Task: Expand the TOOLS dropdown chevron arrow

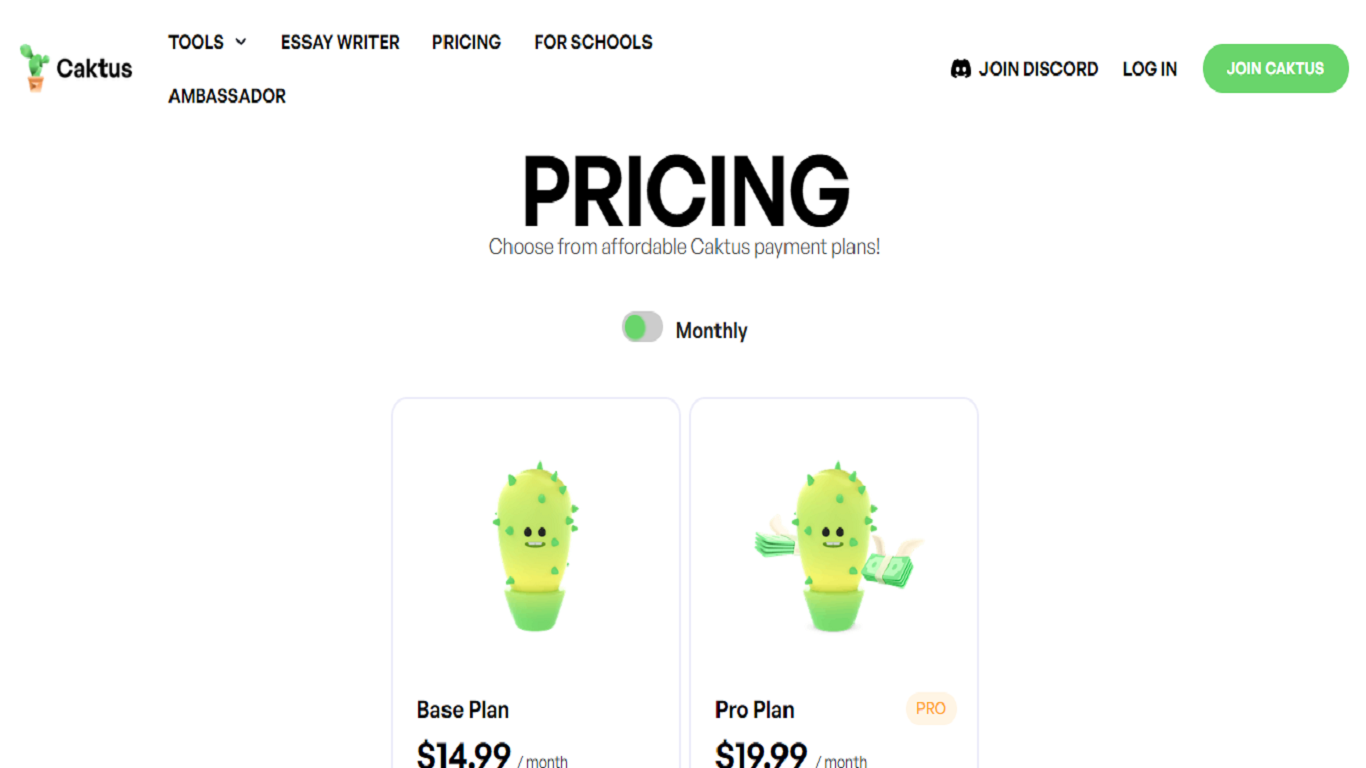Action: pyautogui.click(x=241, y=42)
